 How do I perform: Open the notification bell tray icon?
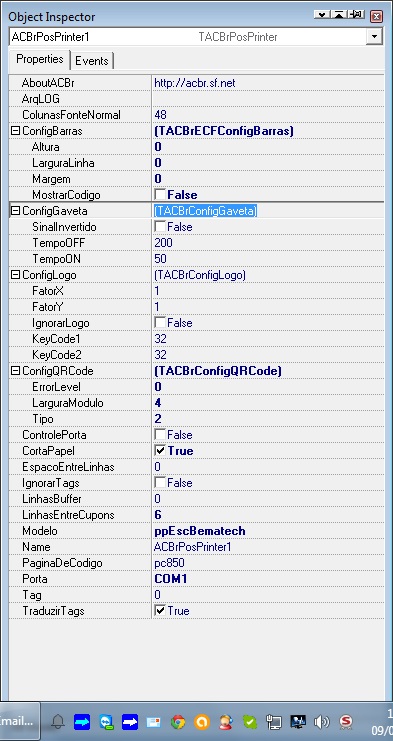click(x=58, y=722)
